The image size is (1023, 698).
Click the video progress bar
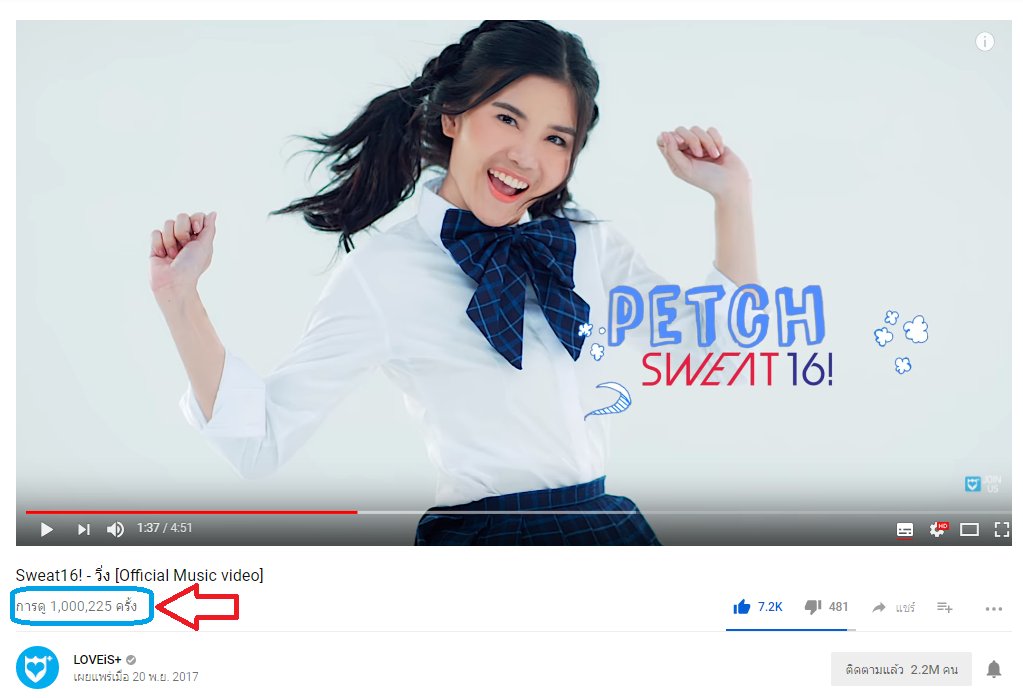pos(400,511)
